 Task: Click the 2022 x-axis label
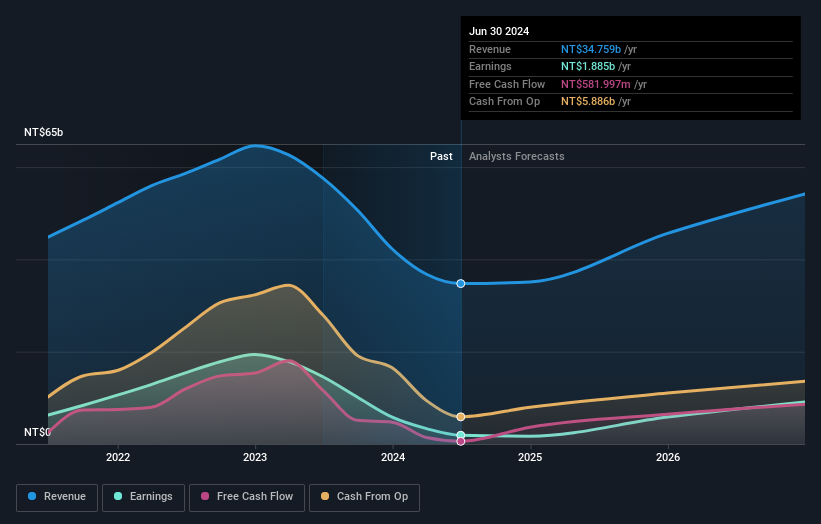(x=118, y=457)
